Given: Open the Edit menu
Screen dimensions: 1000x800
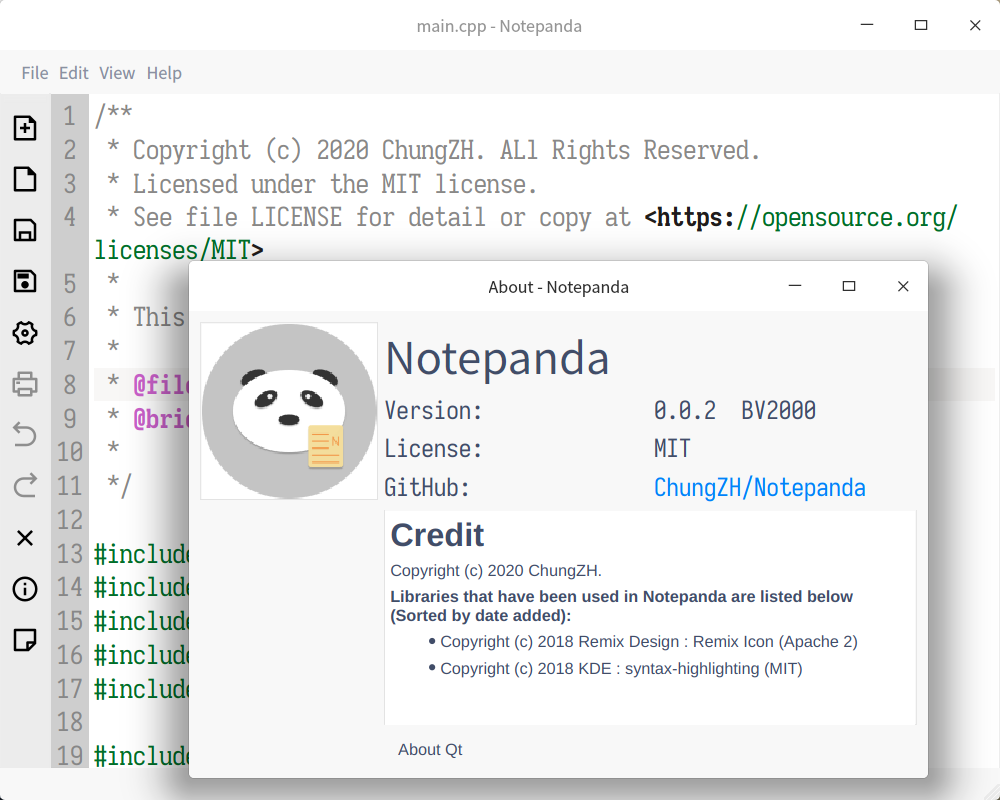Looking at the screenshot, I should (74, 73).
